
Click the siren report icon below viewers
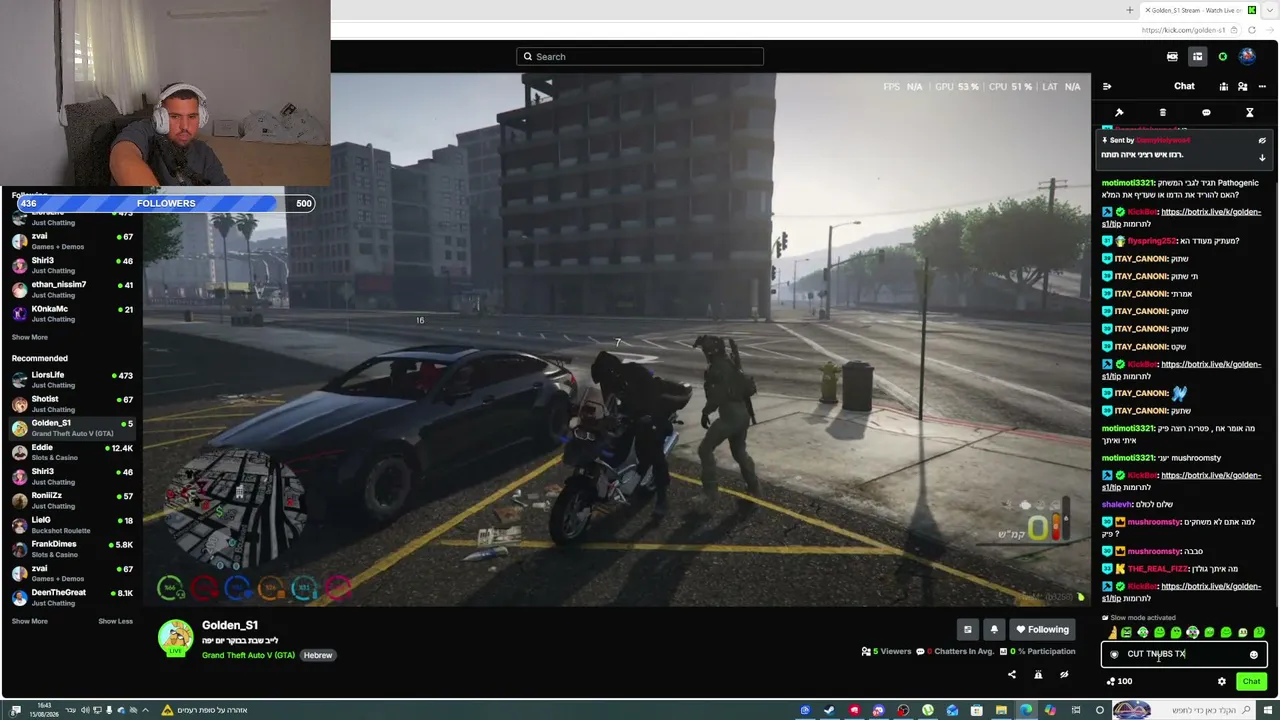pos(1038,675)
